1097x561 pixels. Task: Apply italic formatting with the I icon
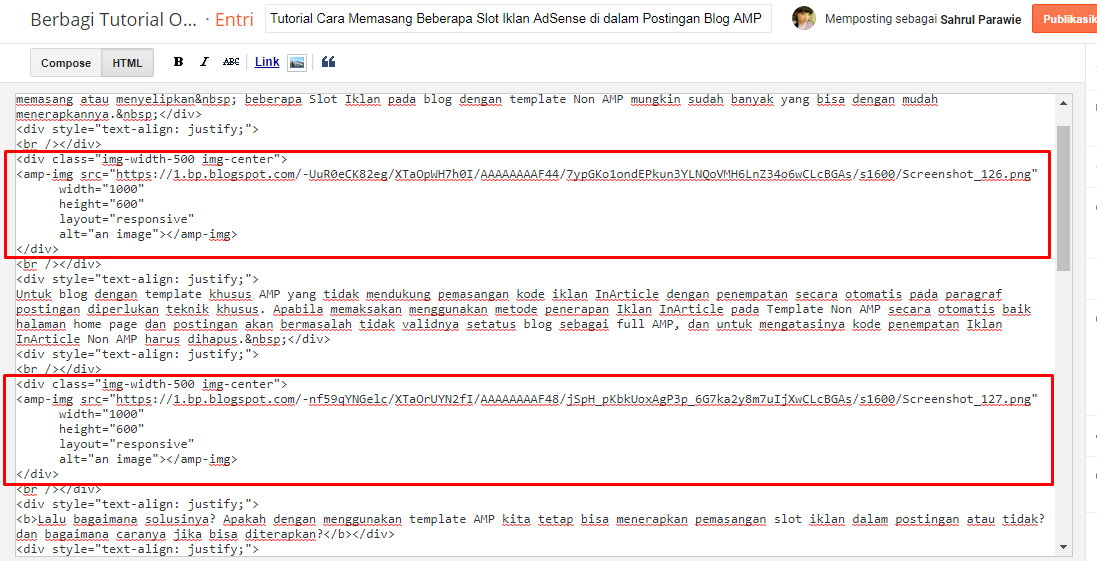(x=204, y=62)
